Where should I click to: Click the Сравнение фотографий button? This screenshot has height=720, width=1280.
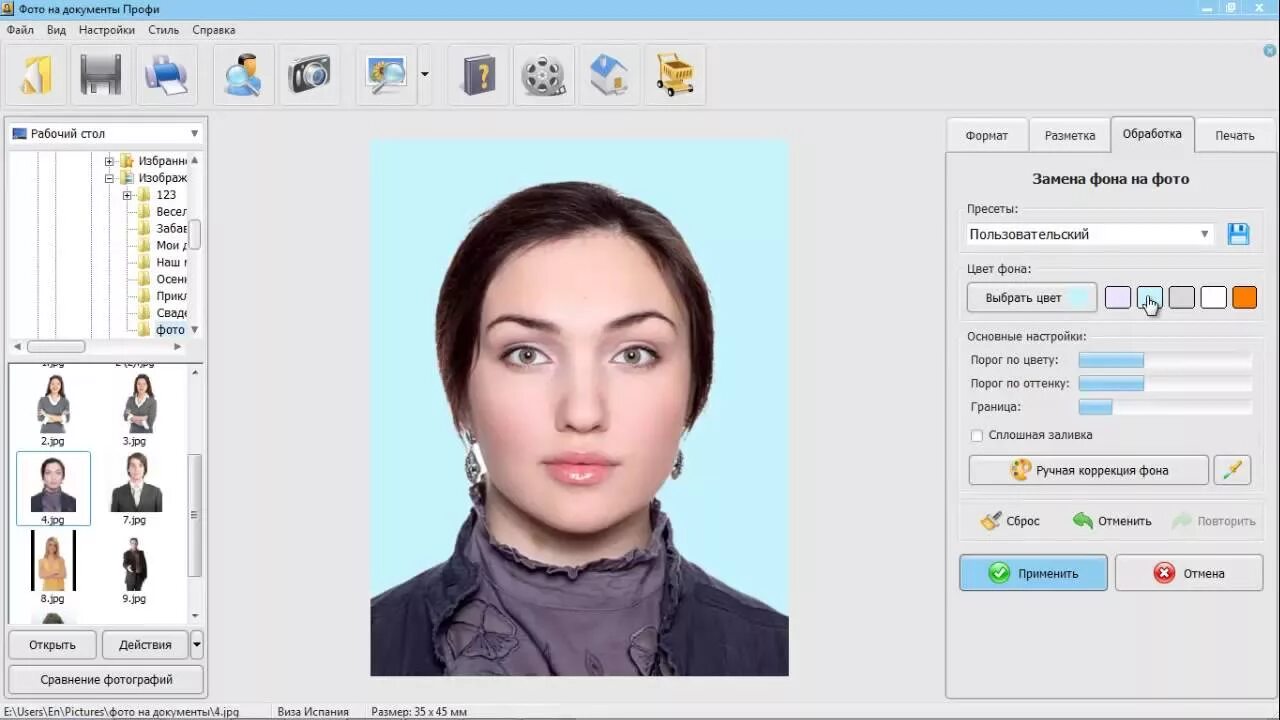106,680
